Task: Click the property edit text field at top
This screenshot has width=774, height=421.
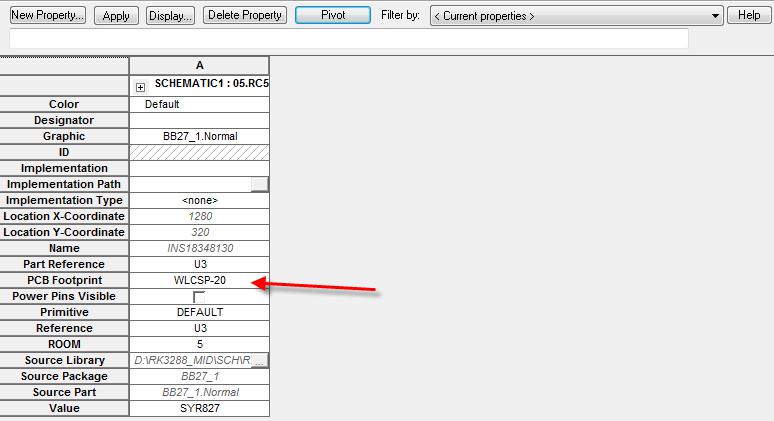Action: coord(348,39)
